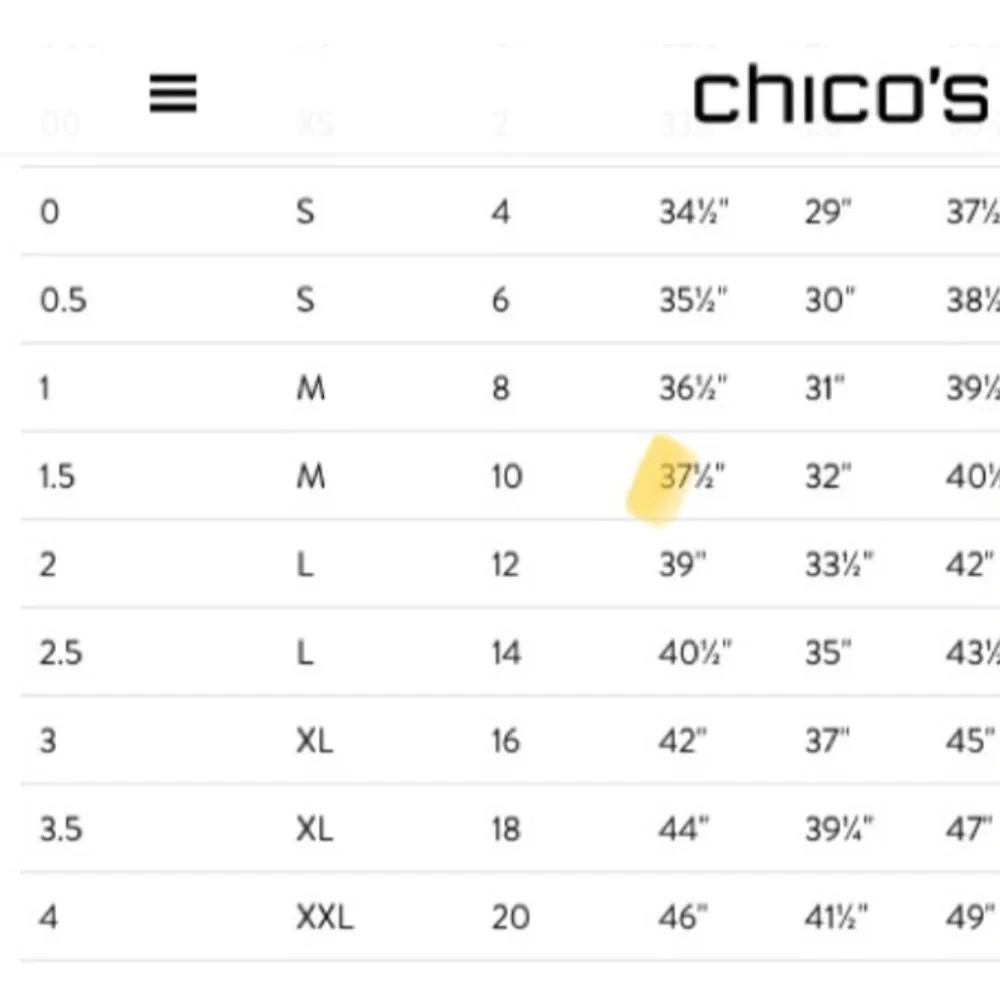Click the 39¼" waist measurement

839,829
